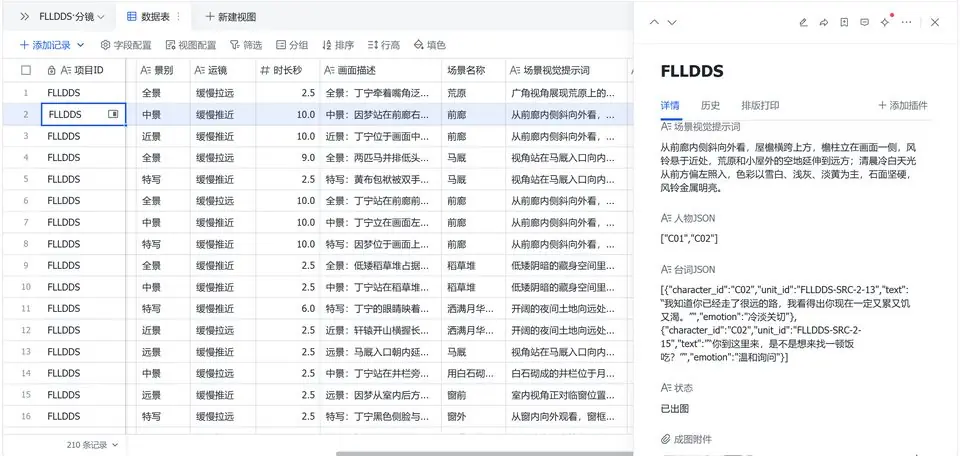
Task: Switch to the 详情 tab
Action: point(670,105)
